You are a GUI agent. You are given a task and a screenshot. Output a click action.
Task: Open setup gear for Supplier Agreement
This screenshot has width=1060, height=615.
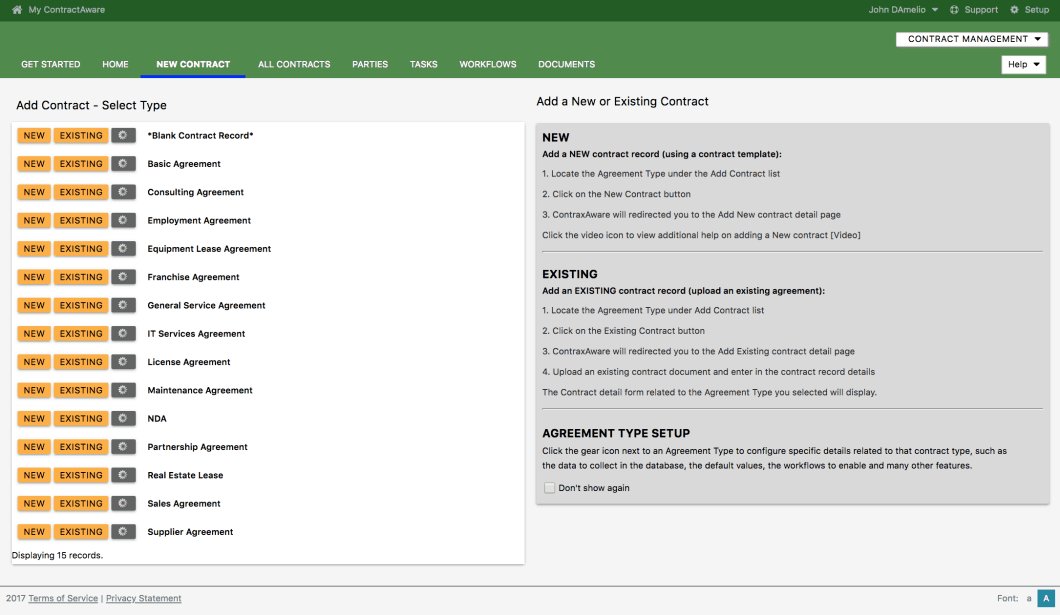point(123,532)
